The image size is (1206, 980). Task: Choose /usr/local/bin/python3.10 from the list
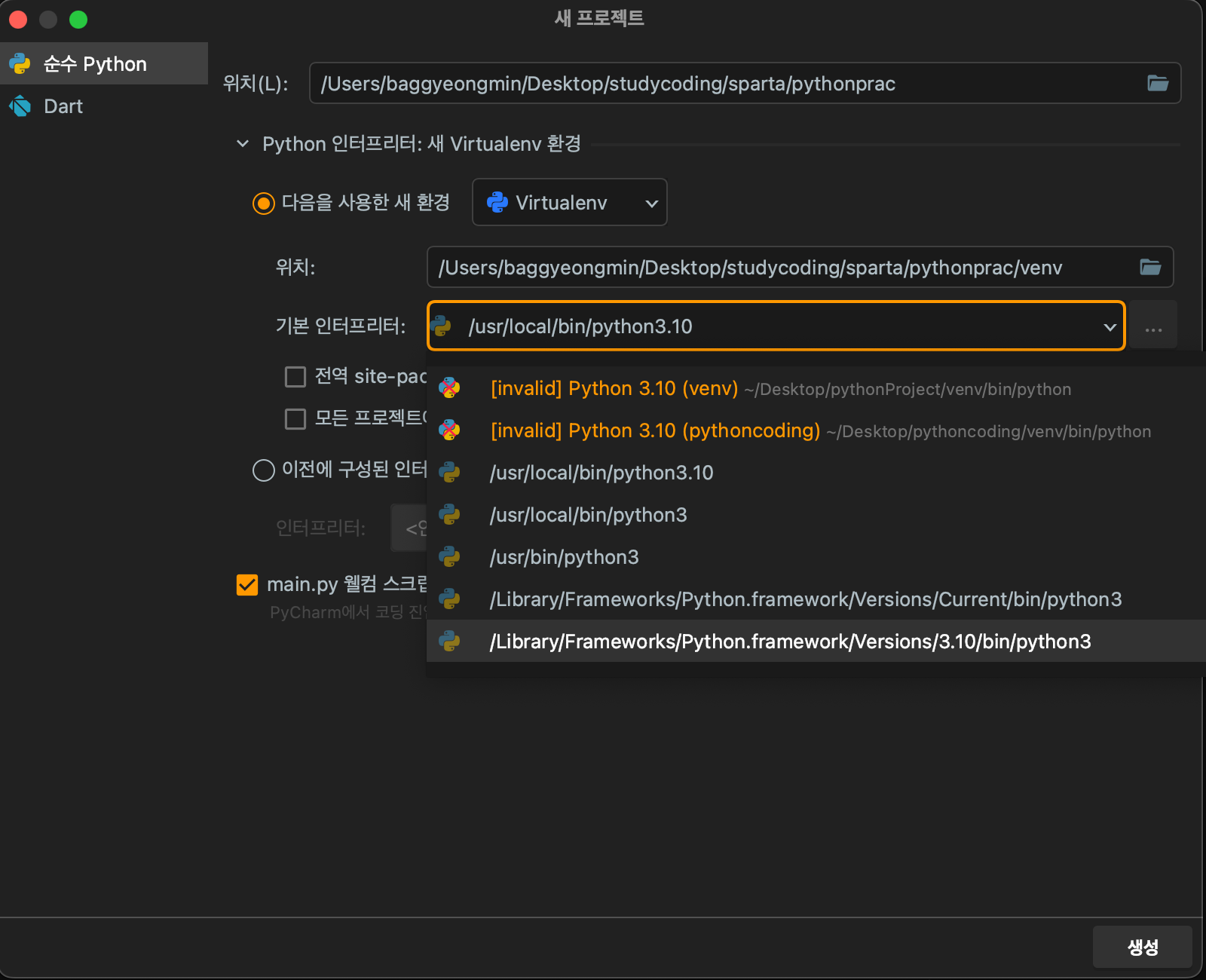pos(816,473)
